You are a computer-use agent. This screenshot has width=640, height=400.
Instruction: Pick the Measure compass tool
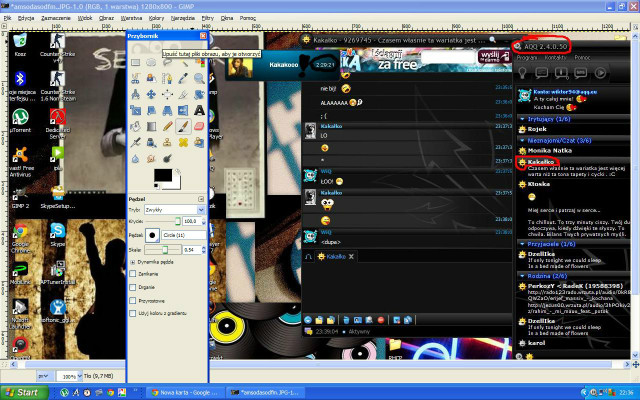[x=135, y=94]
